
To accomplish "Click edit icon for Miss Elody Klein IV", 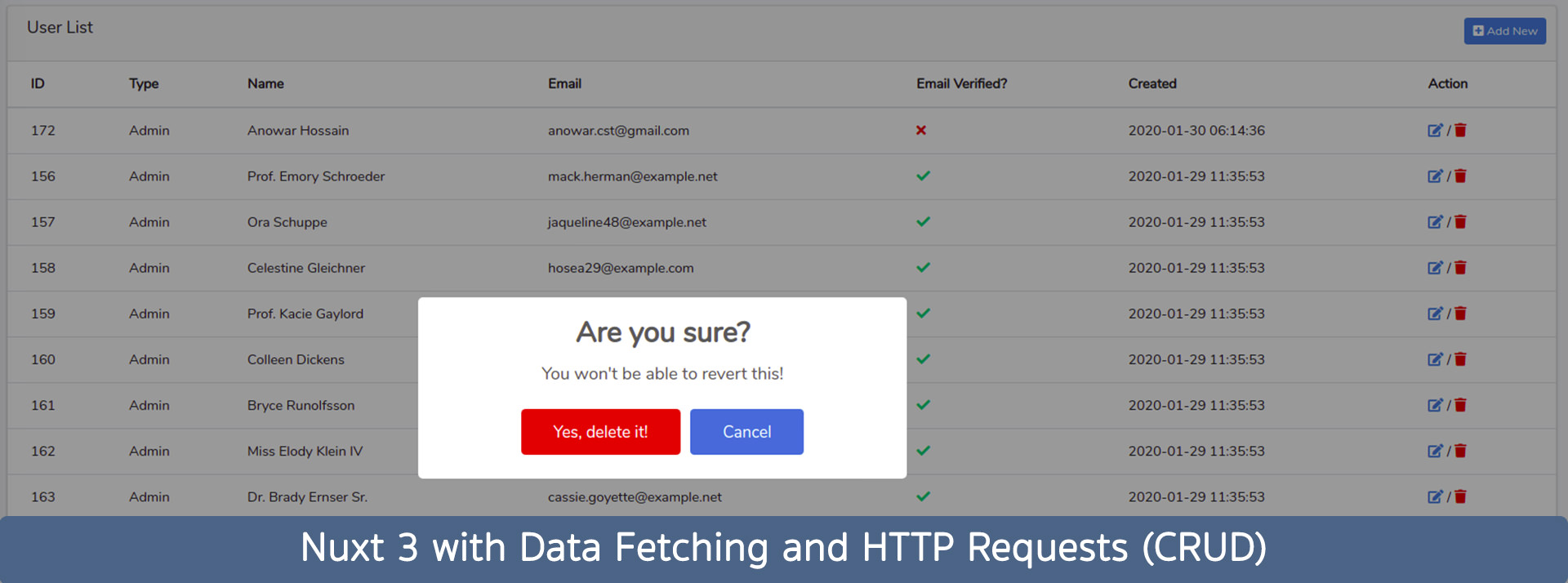I will (1435, 451).
